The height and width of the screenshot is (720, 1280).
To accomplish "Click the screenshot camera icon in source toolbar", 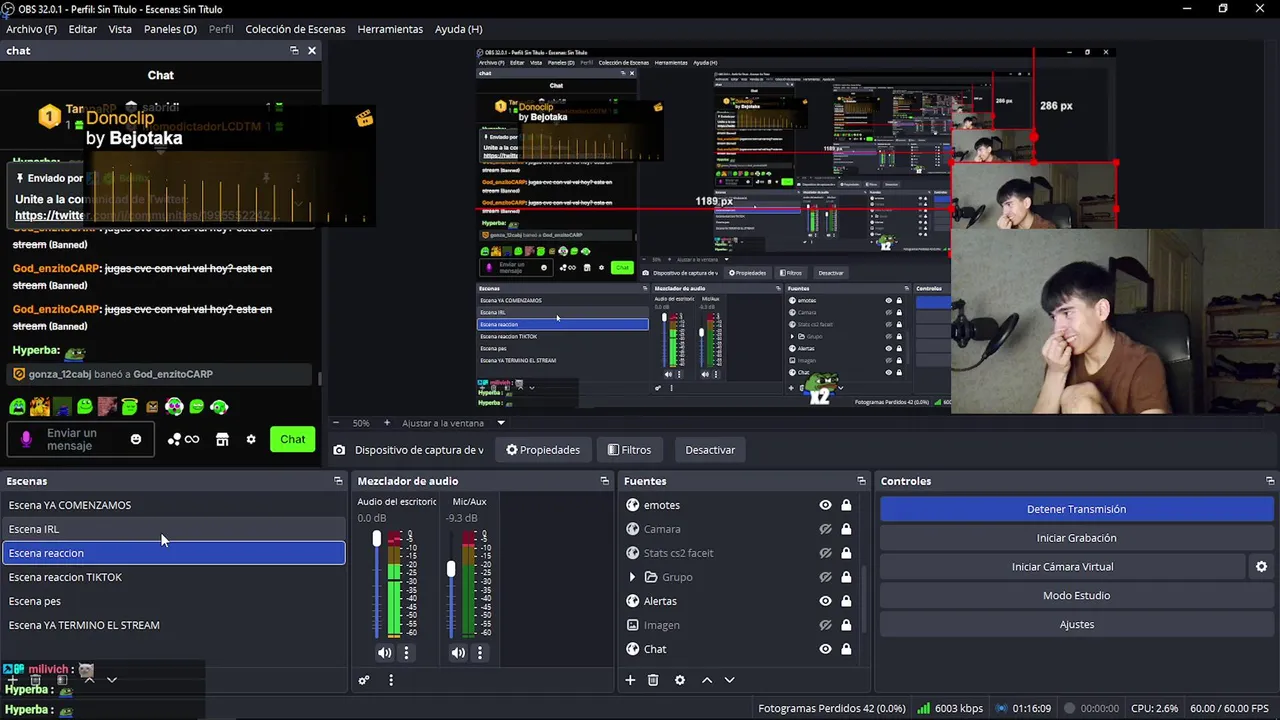I will [x=339, y=450].
